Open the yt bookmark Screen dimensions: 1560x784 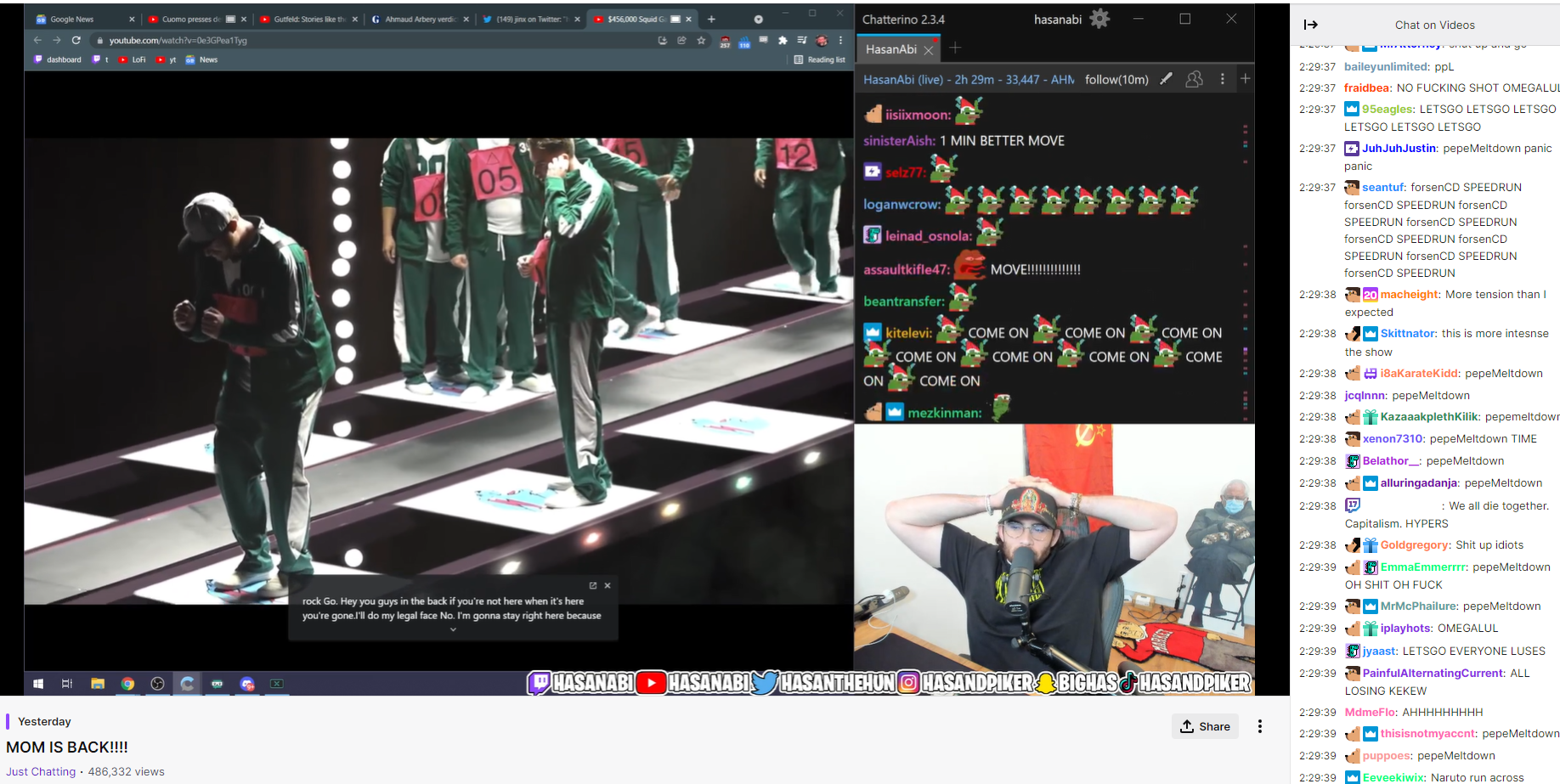coord(167,59)
